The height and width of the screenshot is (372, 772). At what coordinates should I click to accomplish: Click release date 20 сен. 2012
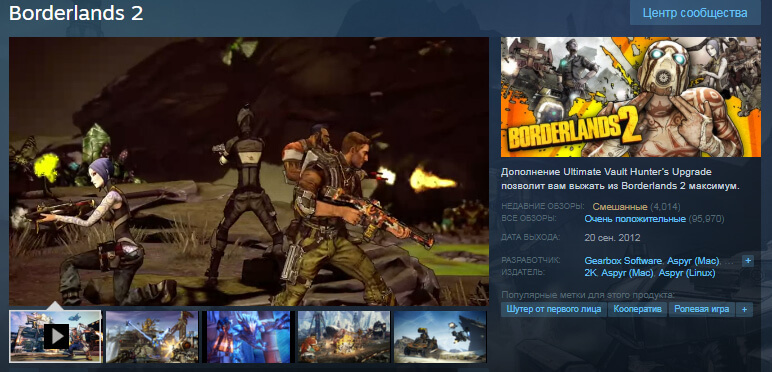[612, 238]
